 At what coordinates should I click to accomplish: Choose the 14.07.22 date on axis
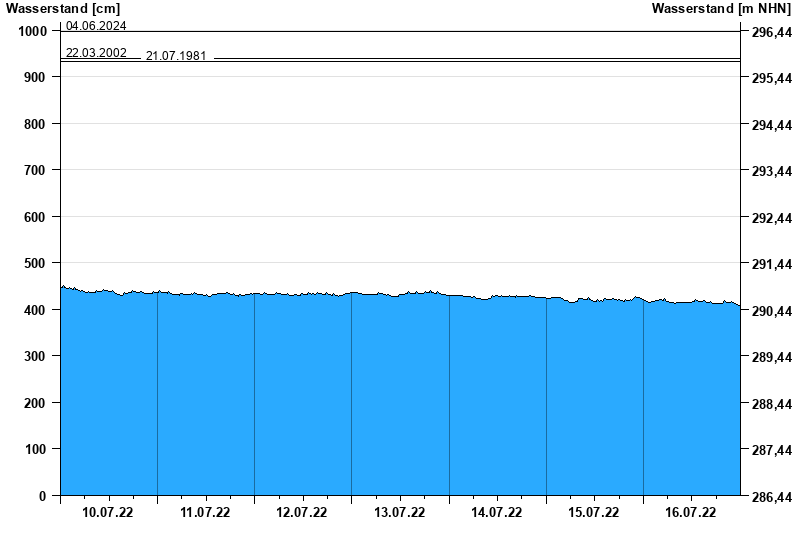pyautogui.click(x=496, y=512)
